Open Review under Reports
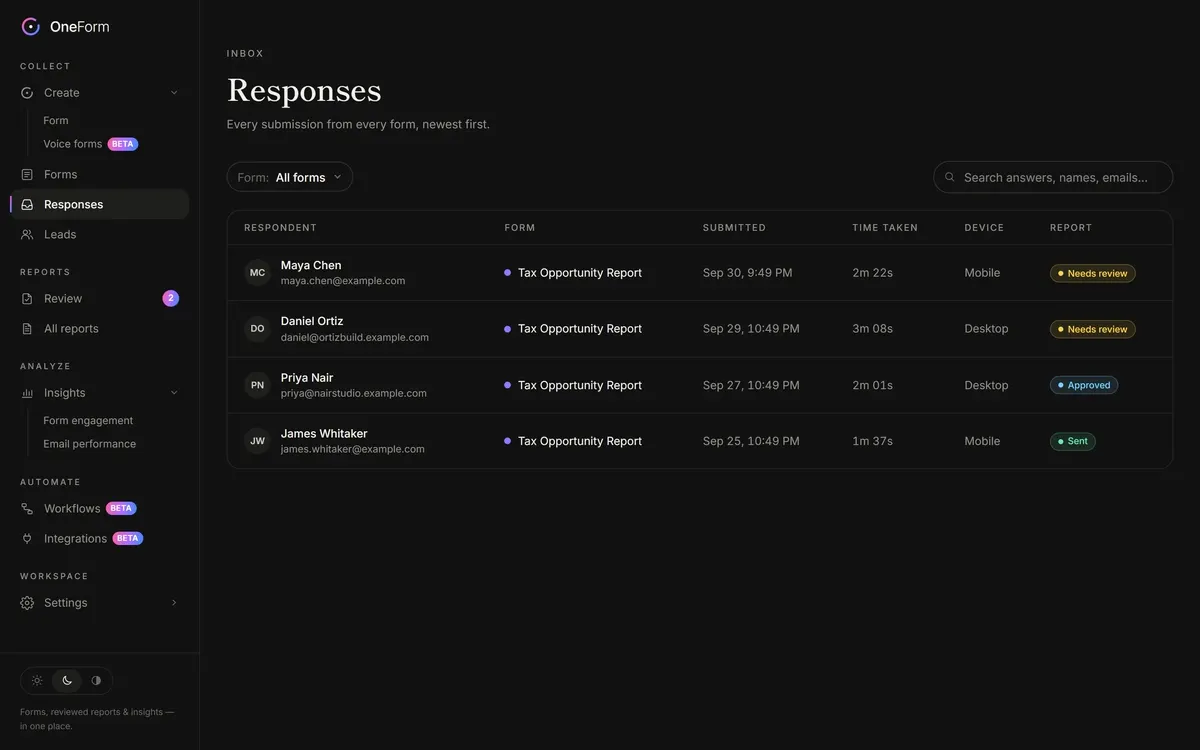 (x=99, y=299)
